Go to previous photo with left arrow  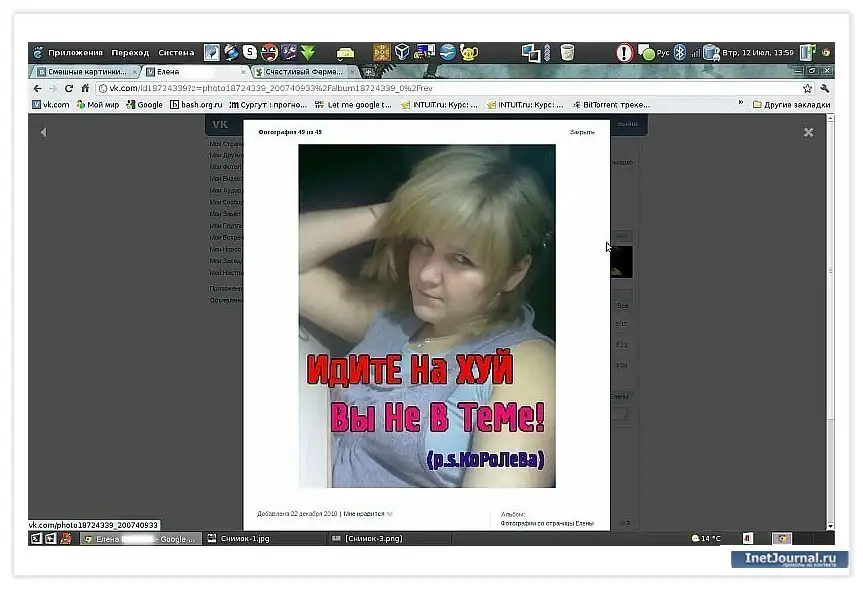pyautogui.click(x=43, y=132)
